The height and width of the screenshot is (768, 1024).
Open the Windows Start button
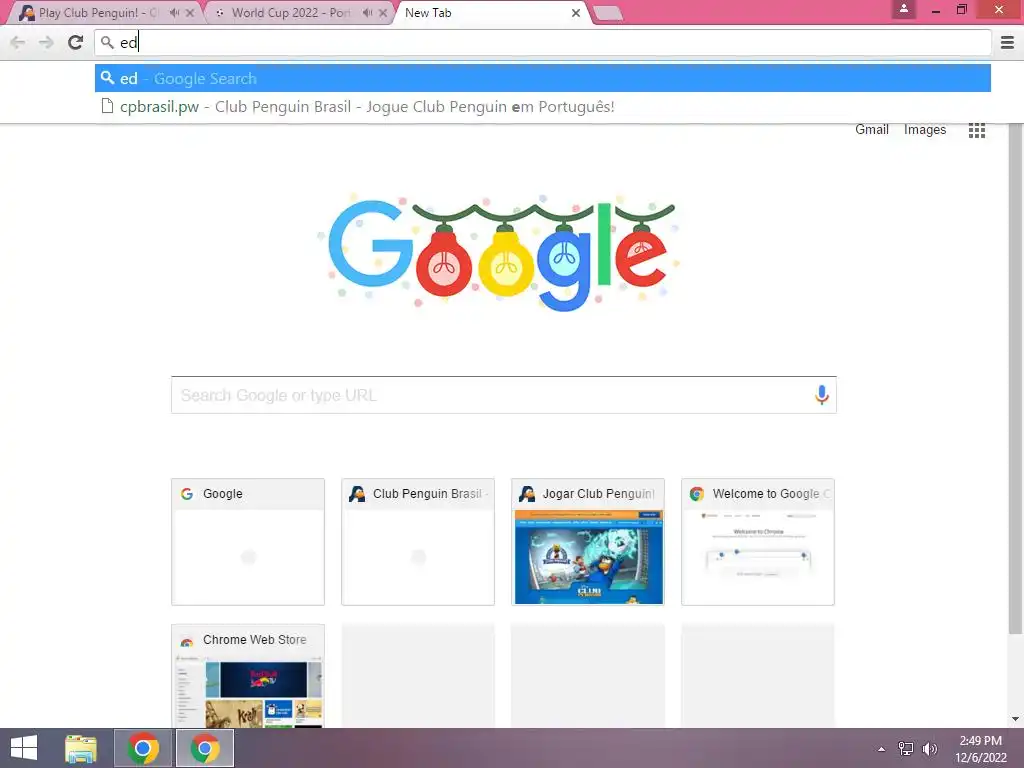click(24, 748)
